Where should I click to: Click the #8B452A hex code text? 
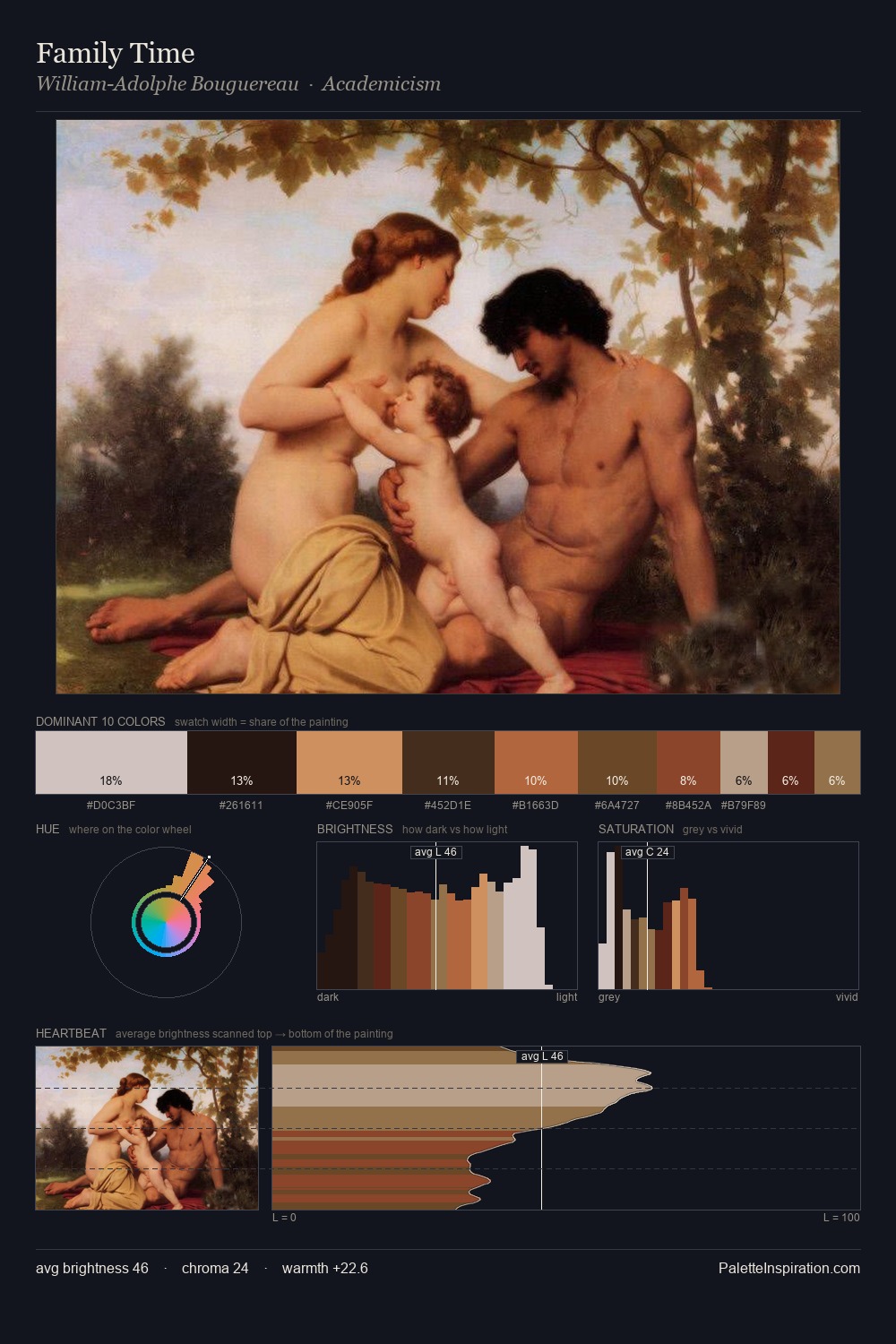click(688, 805)
